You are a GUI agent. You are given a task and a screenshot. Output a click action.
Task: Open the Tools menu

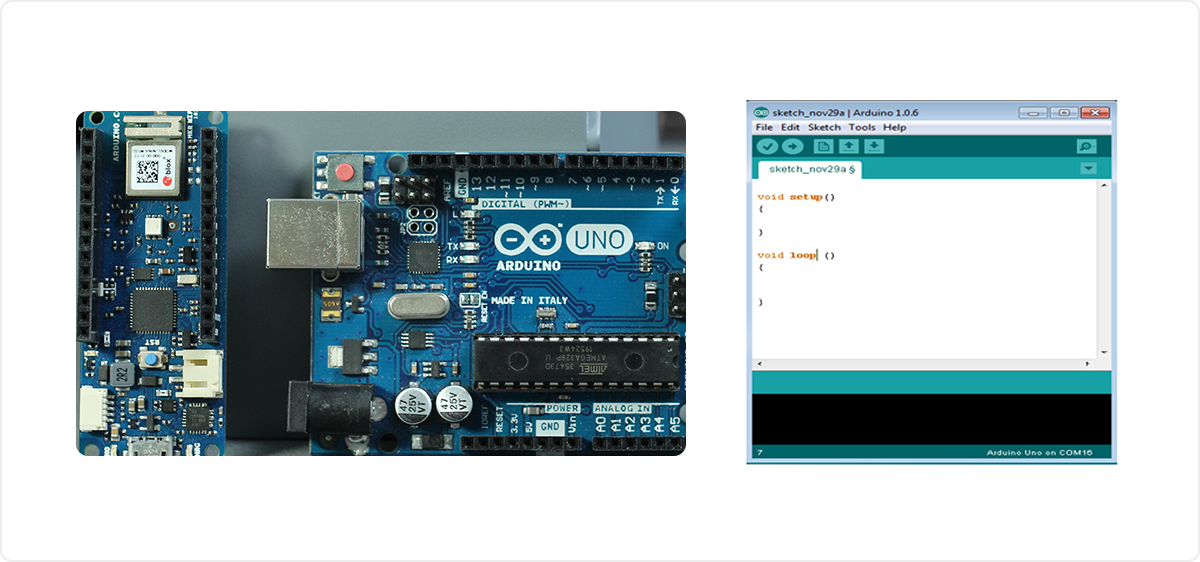862,128
